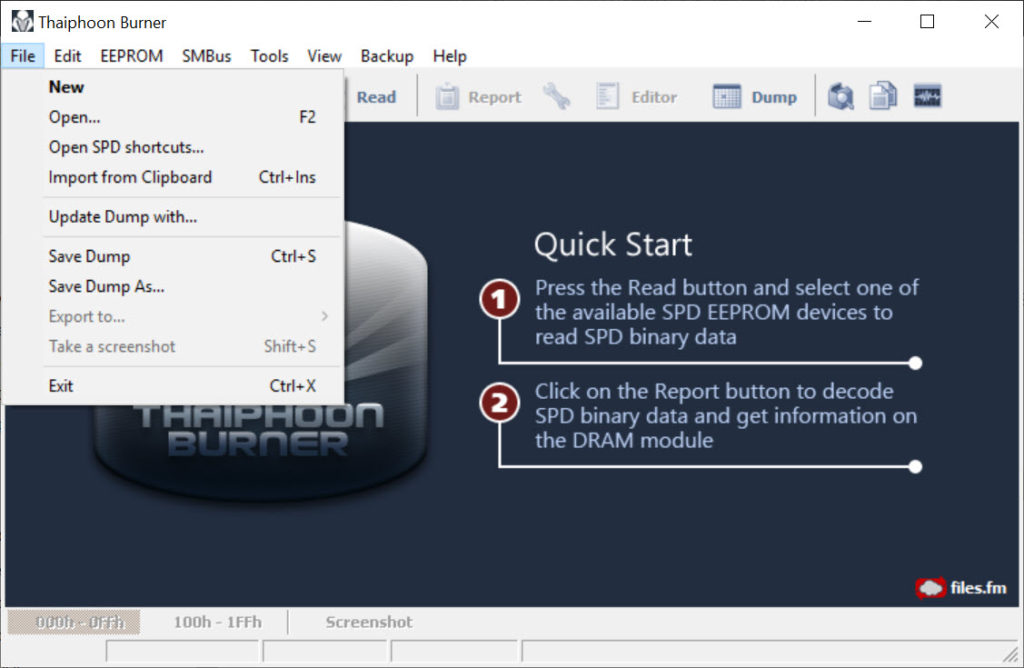This screenshot has width=1024, height=668.
Task: Open the EEPROM menu
Action: pos(131,56)
